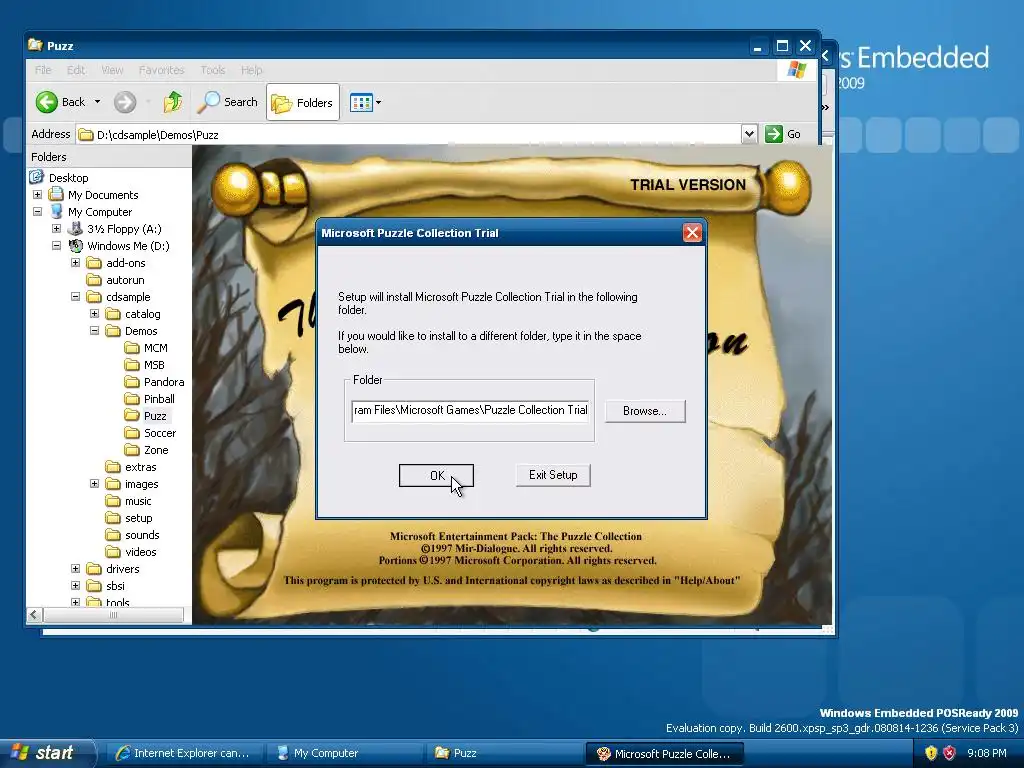Open the Favorites menu
This screenshot has height=768, width=1024.
[161, 70]
